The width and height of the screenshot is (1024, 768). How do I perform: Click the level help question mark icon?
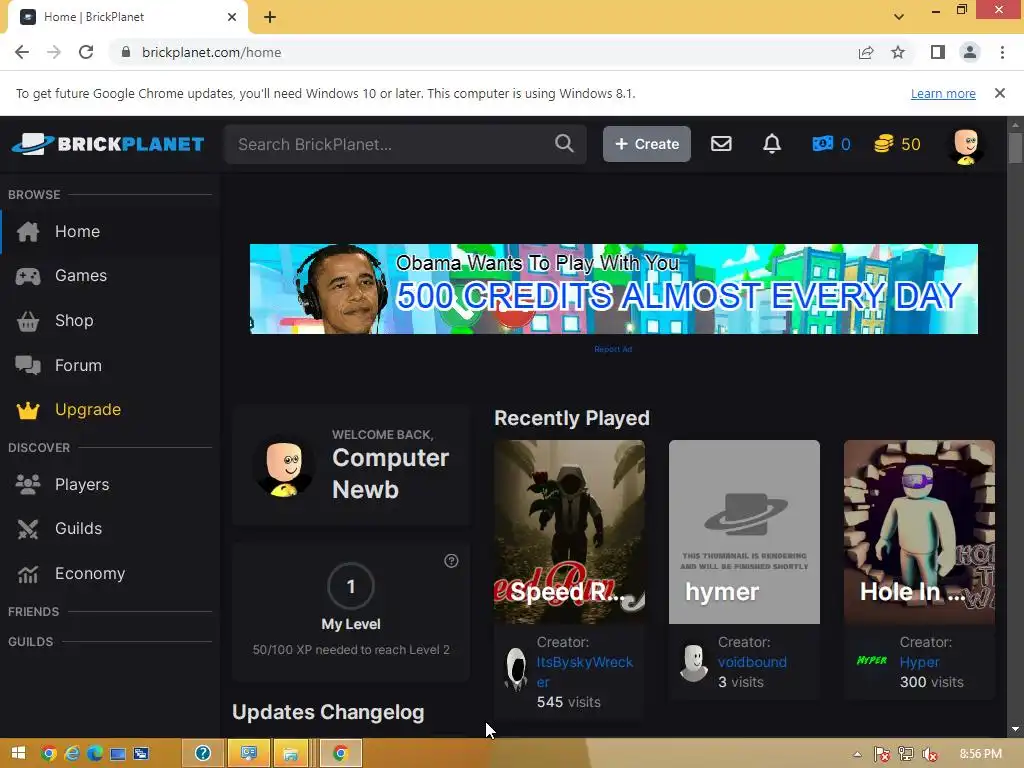[451, 561]
